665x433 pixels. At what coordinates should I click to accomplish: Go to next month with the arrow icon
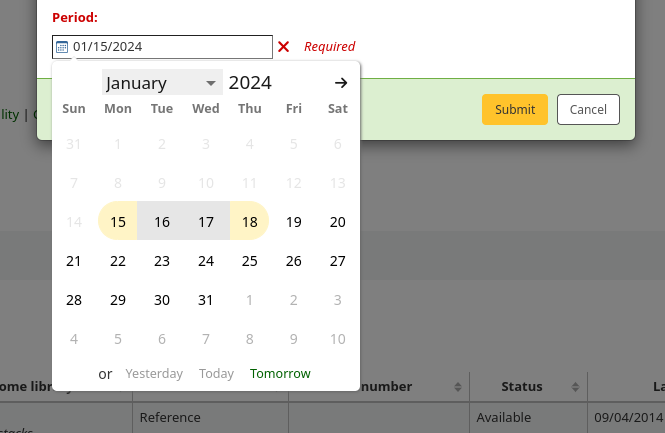pyautogui.click(x=341, y=83)
